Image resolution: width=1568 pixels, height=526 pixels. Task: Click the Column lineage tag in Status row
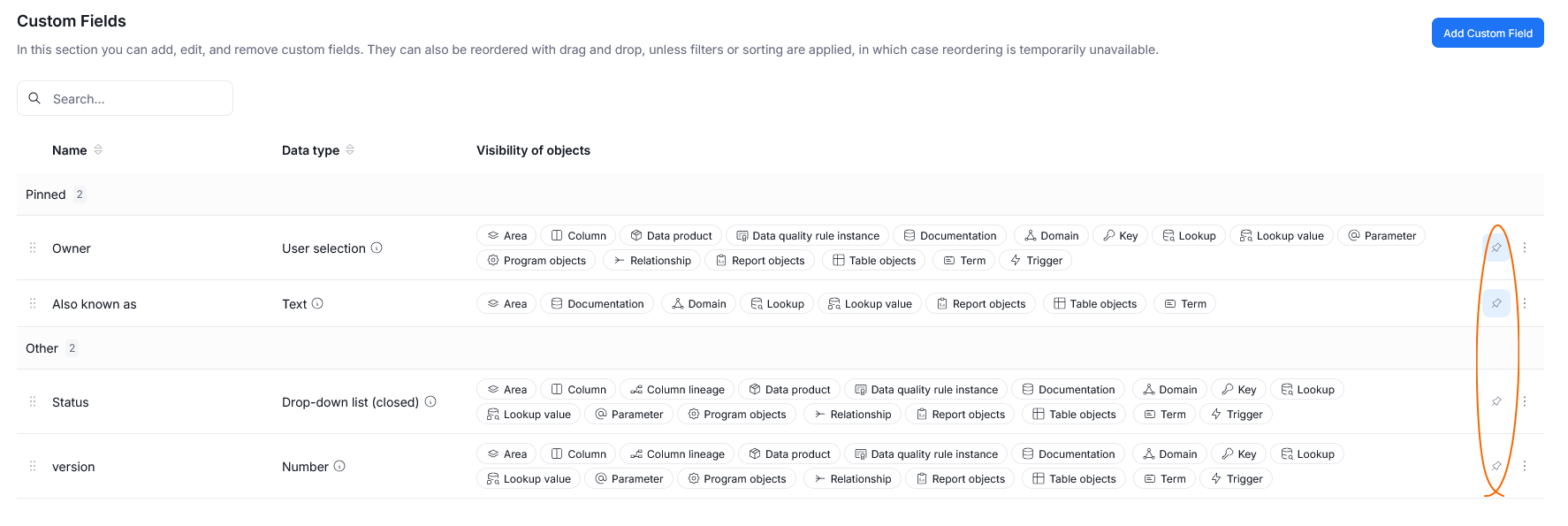(x=677, y=389)
